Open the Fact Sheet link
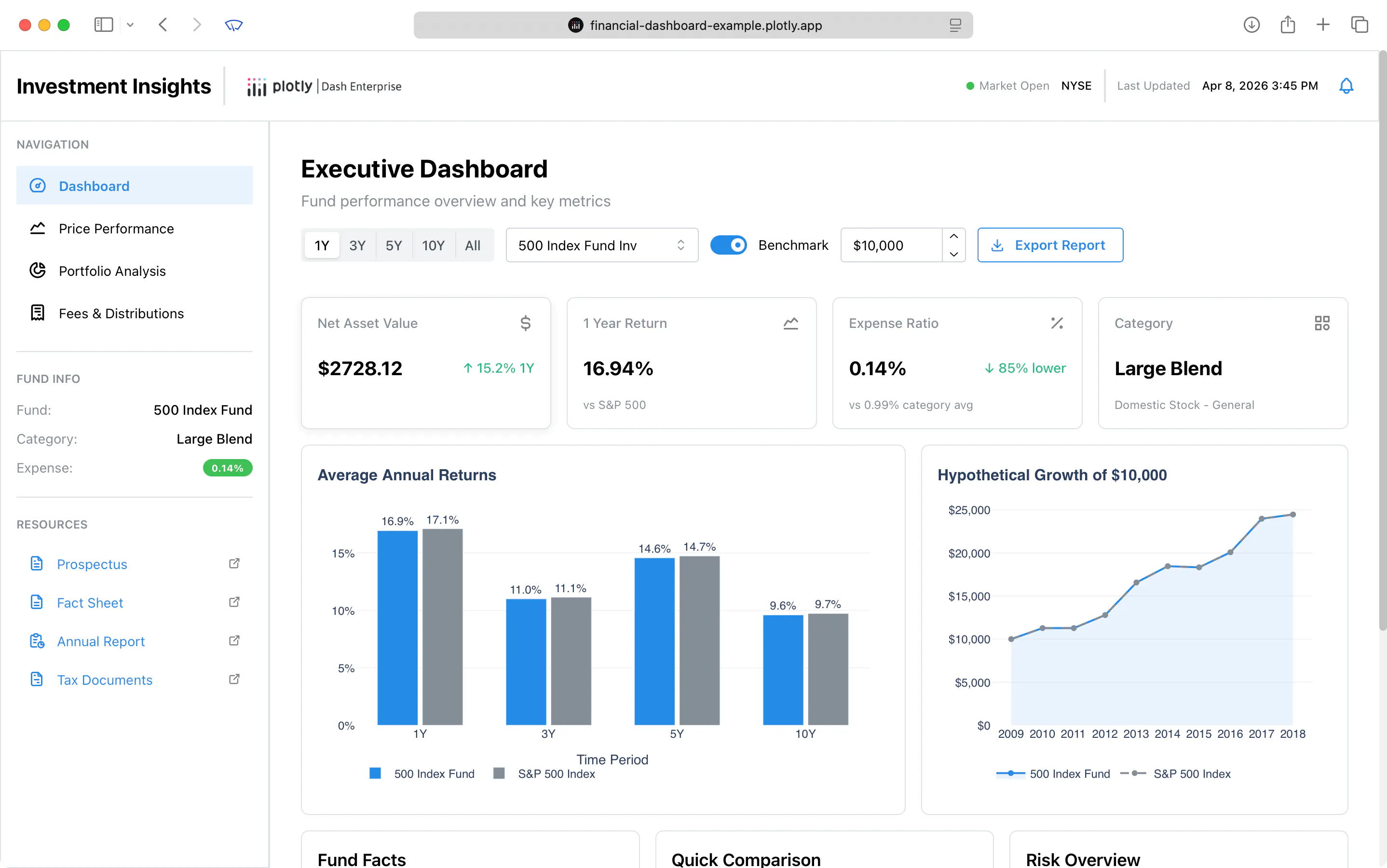The height and width of the screenshot is (868, 1387). pyautogui.click(x=90, y=603)
